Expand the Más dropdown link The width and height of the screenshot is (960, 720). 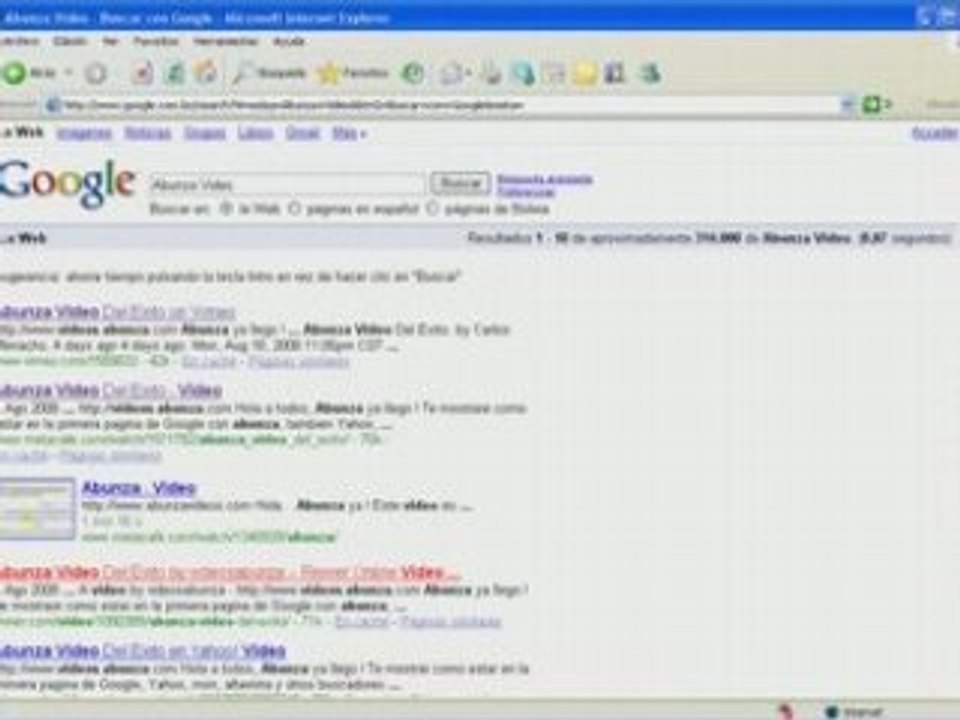click(x=349, y=133)
